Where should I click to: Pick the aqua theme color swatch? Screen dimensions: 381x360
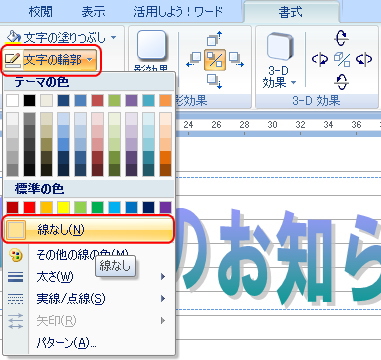148,100
